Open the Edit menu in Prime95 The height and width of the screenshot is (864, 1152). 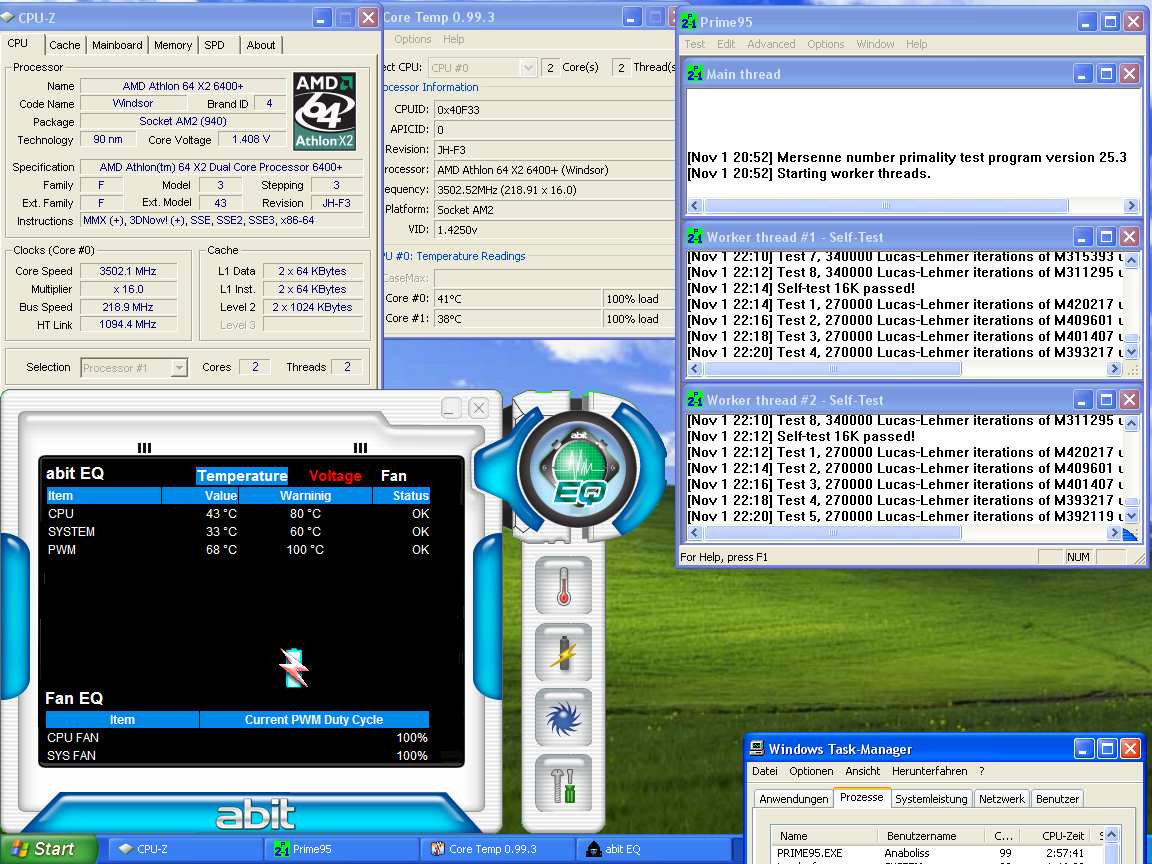tap(726, 44)
